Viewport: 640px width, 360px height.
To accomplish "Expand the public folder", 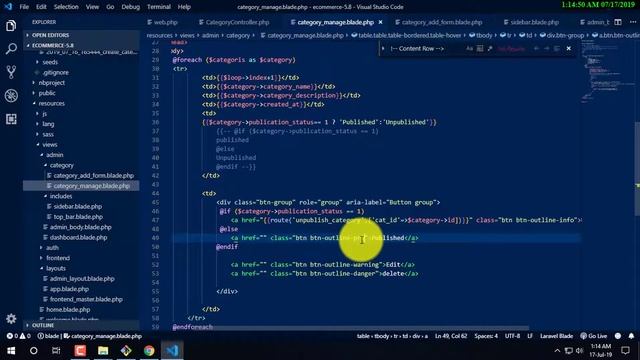I will [47, 93].
